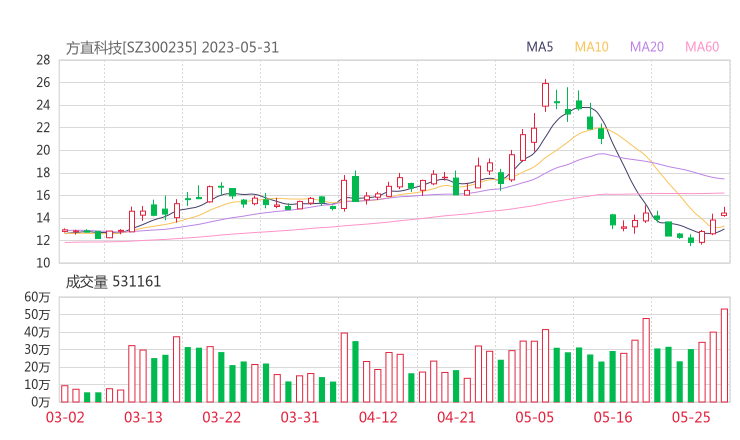The height and width of the screenshot is (440, 740).
Task: Click the 03-31 date label
Action: pos(300,417)
